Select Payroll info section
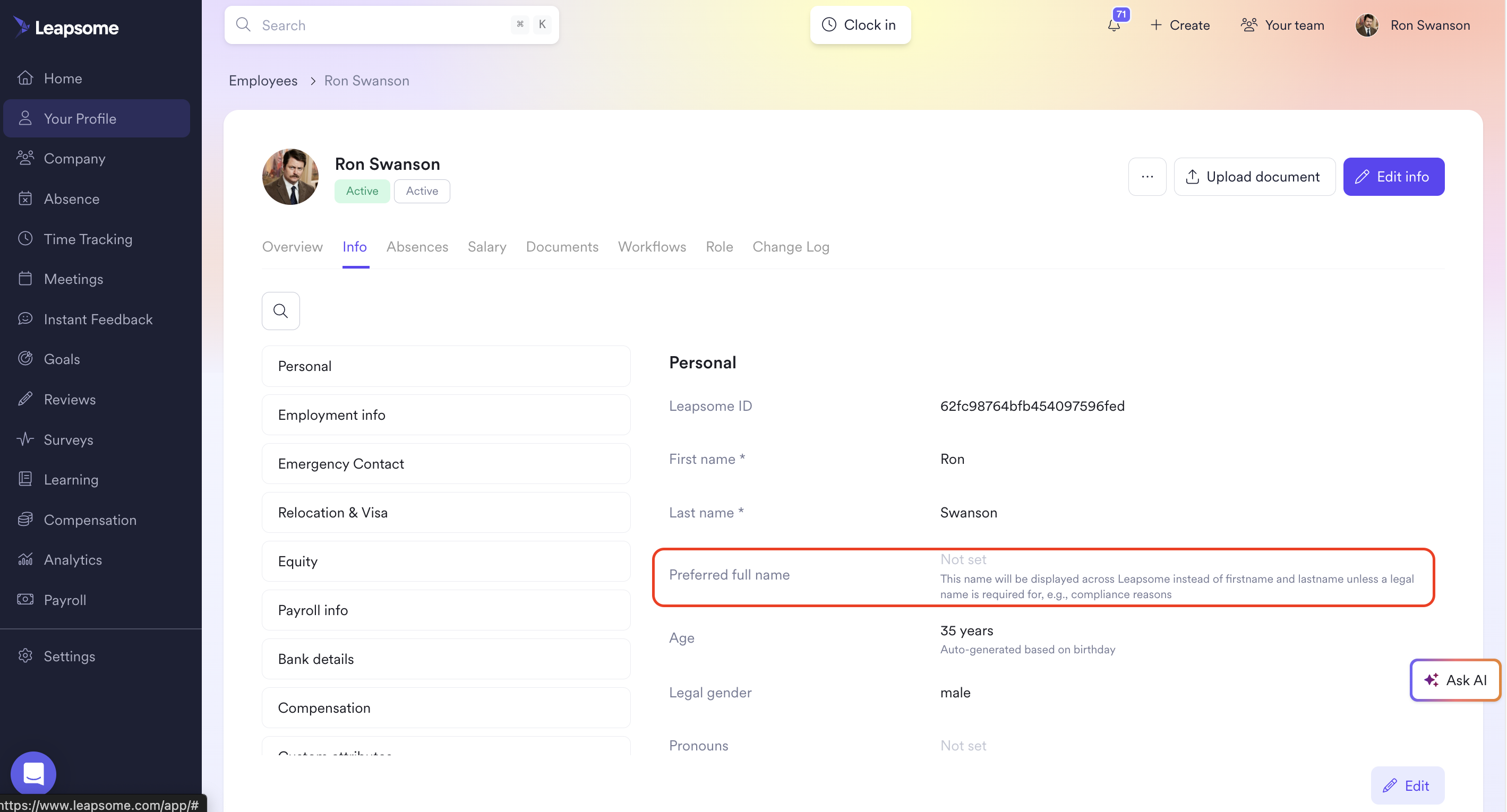 point(446,610)
